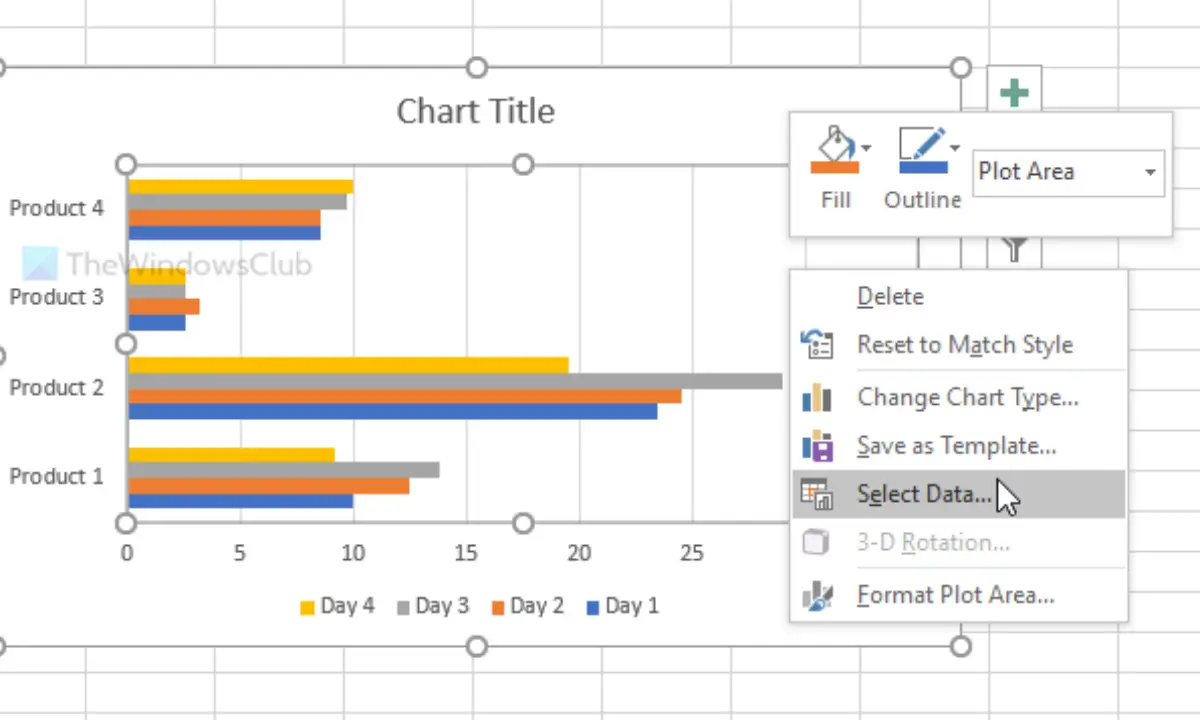Image resolution: width=1200 pixels, height=720 pixels.
Task: Click the Format Plot Area icon
Action: 817,596
